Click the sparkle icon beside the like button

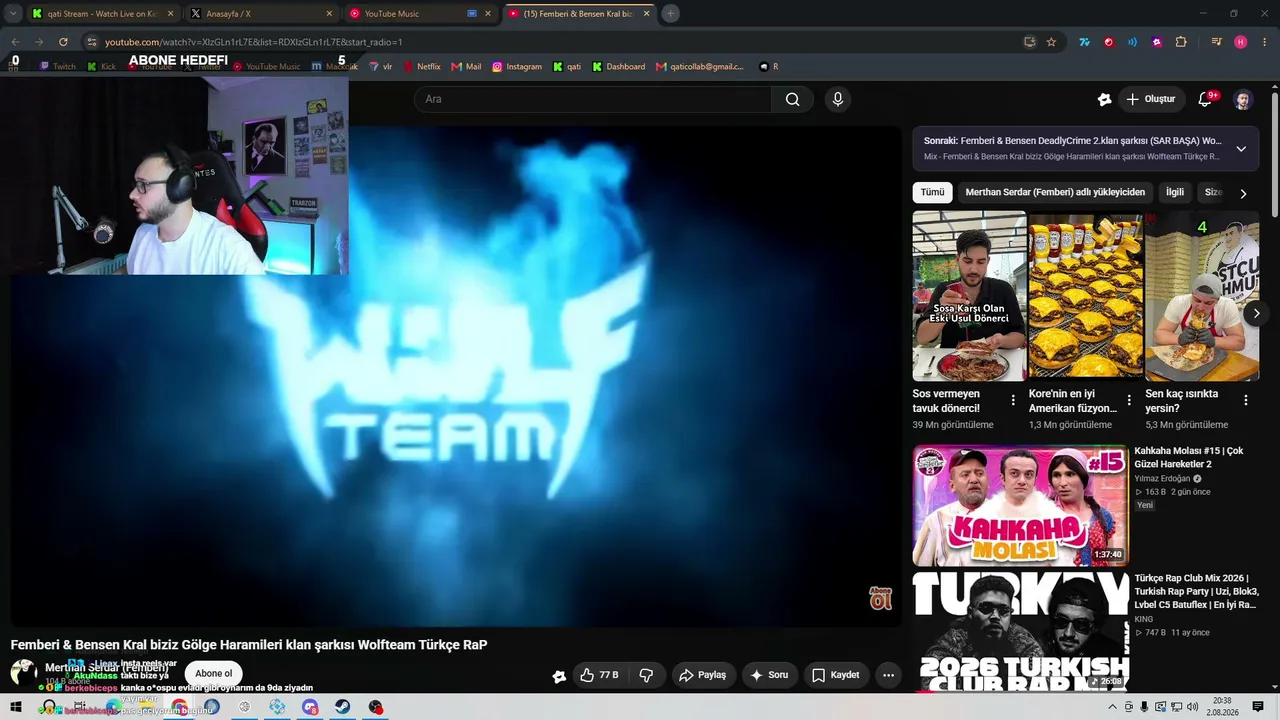[x=559, y=676]
